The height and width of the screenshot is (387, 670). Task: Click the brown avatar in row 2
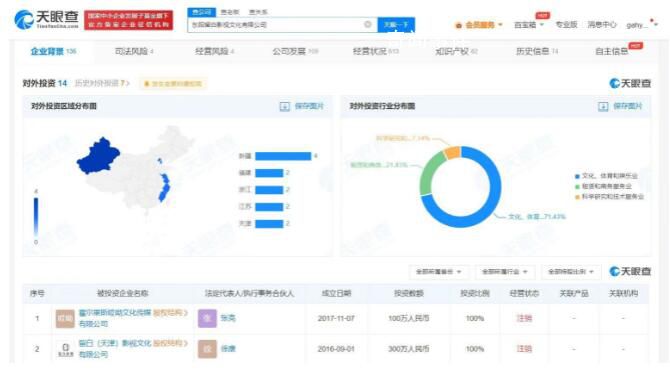pyautogui.click(x=207, y=349)
